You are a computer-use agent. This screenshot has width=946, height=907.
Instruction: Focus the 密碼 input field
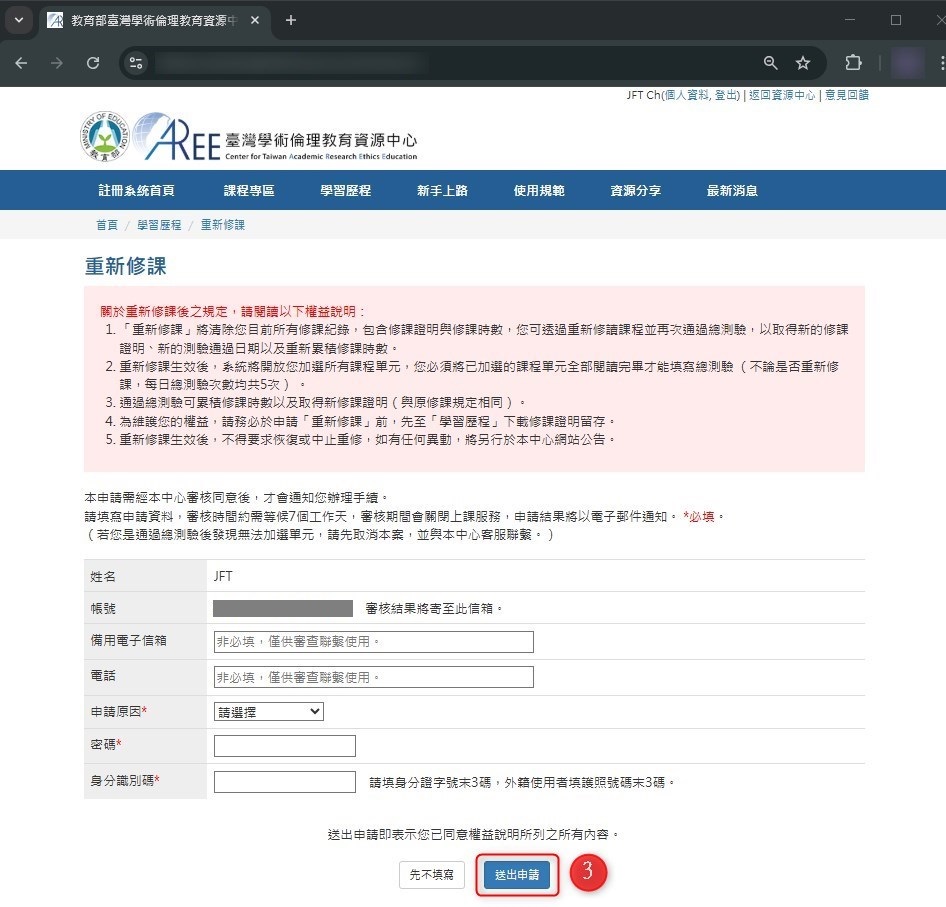tap(285, 745)
